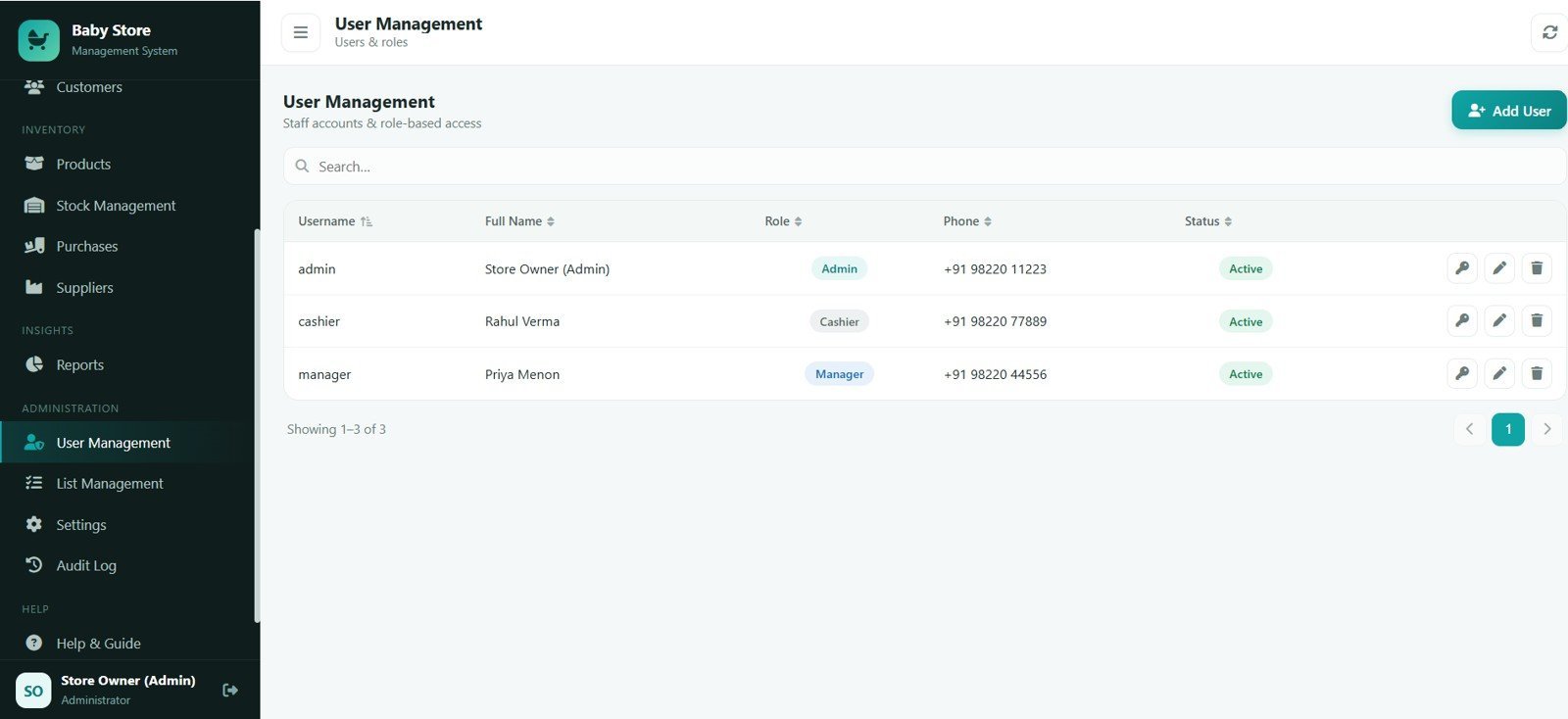Open Stock Management menu item label
The image size is (1568, 719).
(116, 206)
